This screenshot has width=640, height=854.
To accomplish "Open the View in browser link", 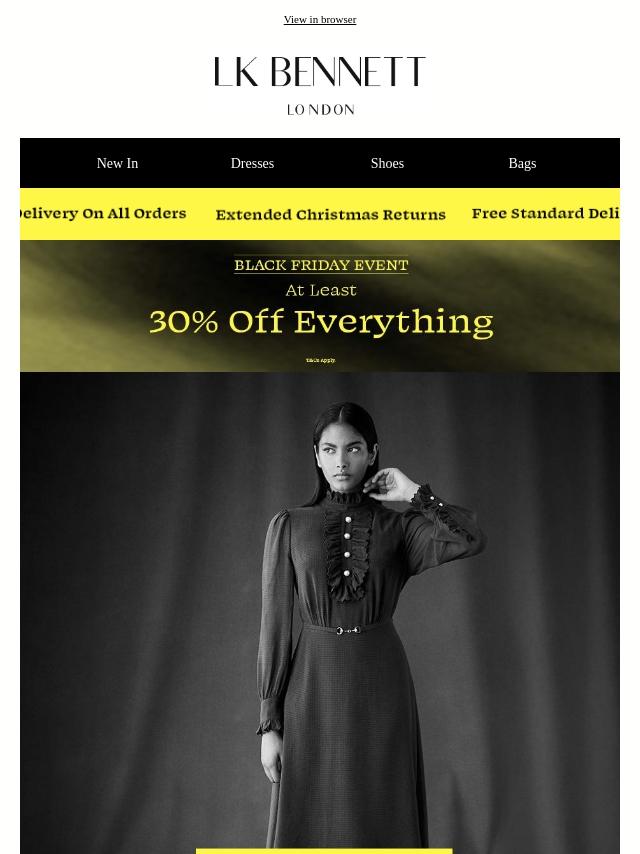I will [x=320, y=20].
